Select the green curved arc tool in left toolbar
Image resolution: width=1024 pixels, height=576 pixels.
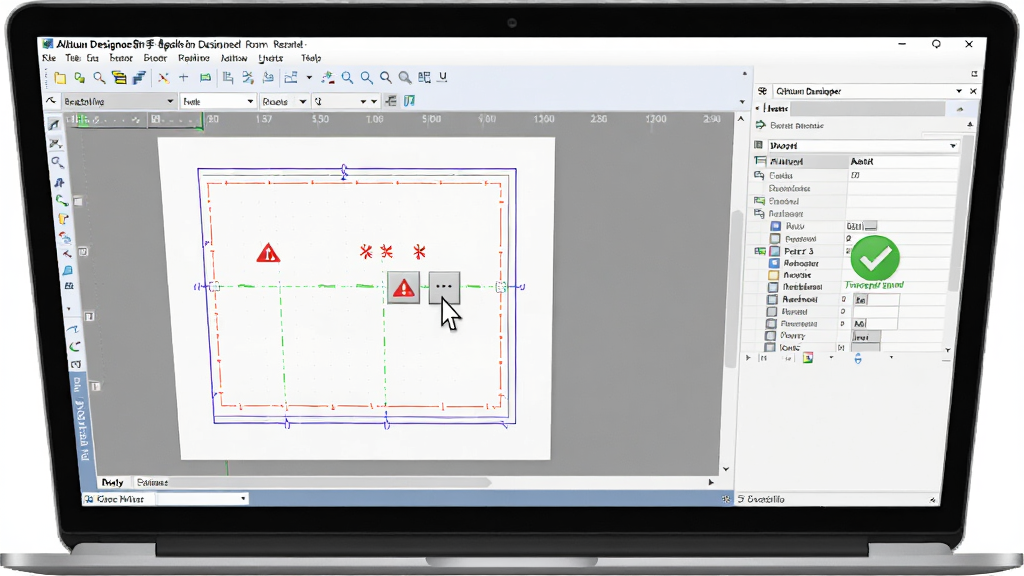[61, 200]
